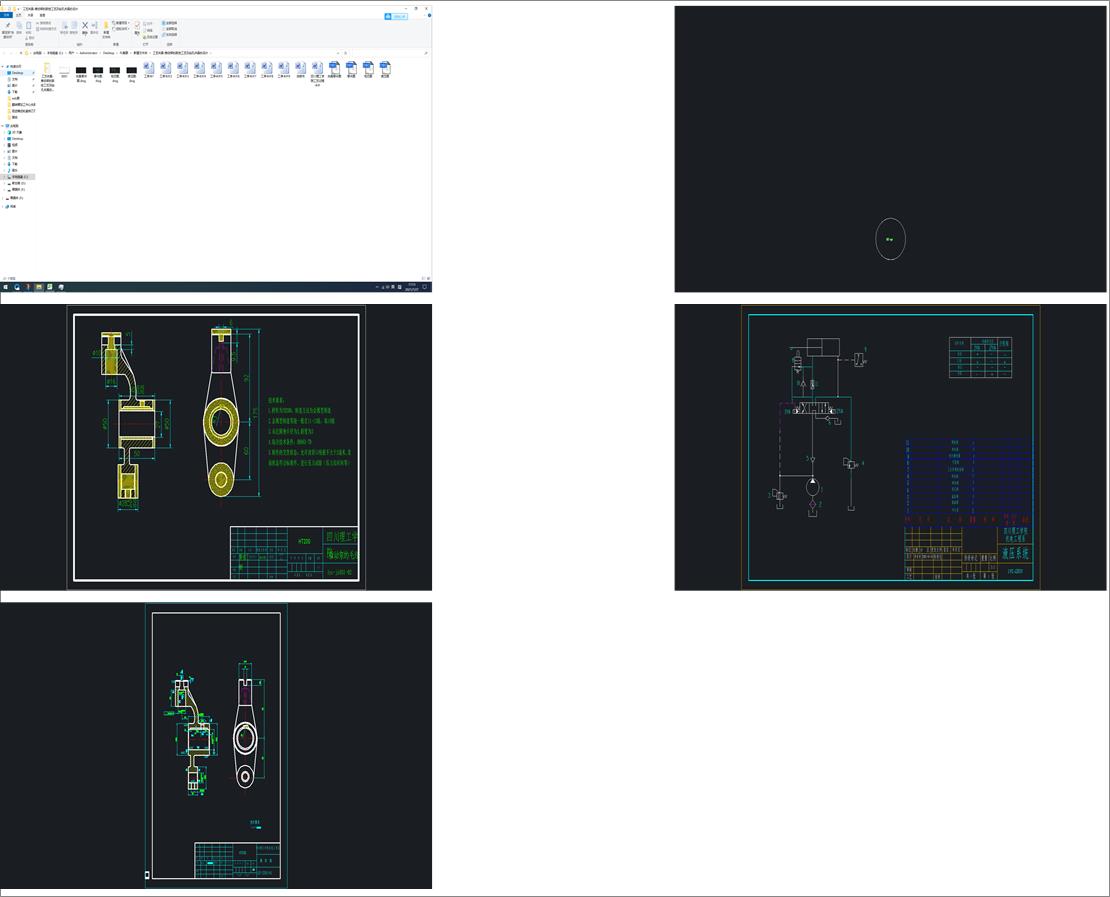Click Desktop in the address breadcrumb
Viewport: 1110px width, 897px height.
[x=108, y=53]
